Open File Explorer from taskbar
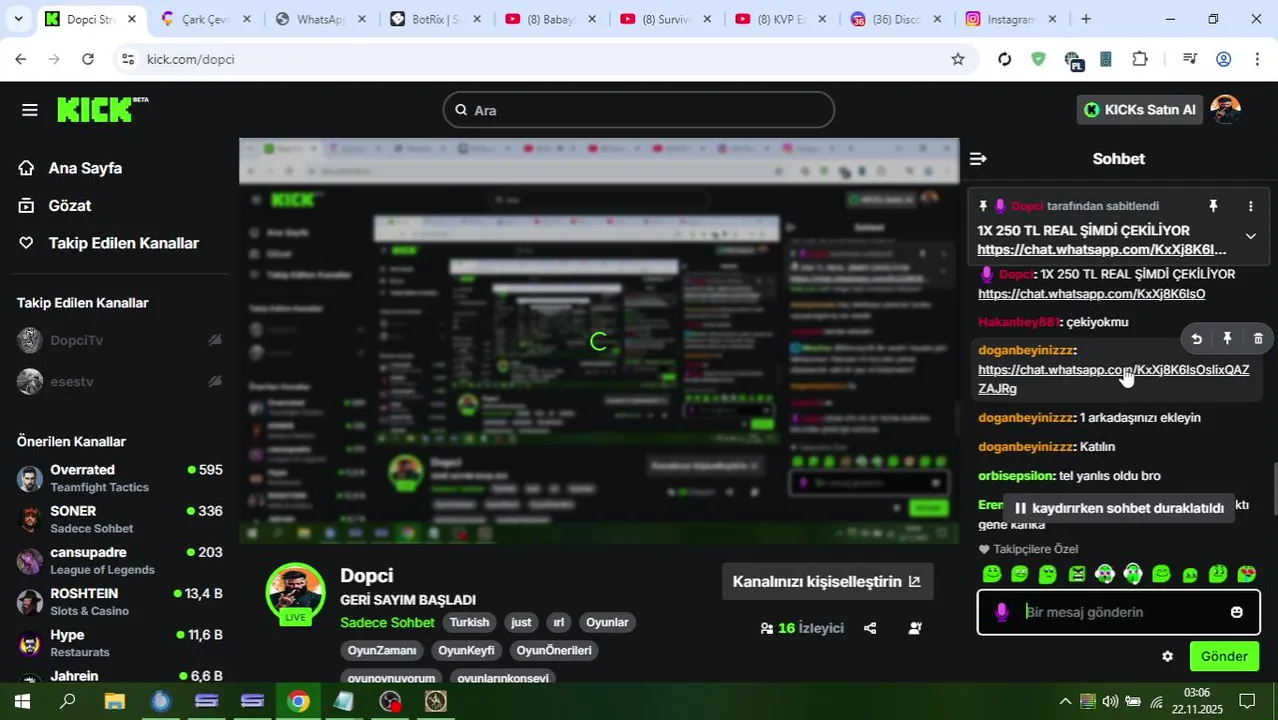The image size is (1278, 720). point(114,701)
